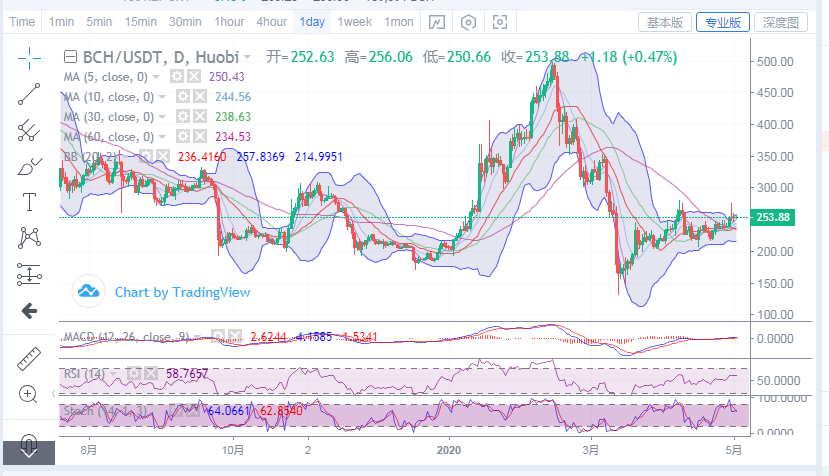This screenshot has width=829, height=476.
Task: Remove the MACD indicator
Action: 235,336
